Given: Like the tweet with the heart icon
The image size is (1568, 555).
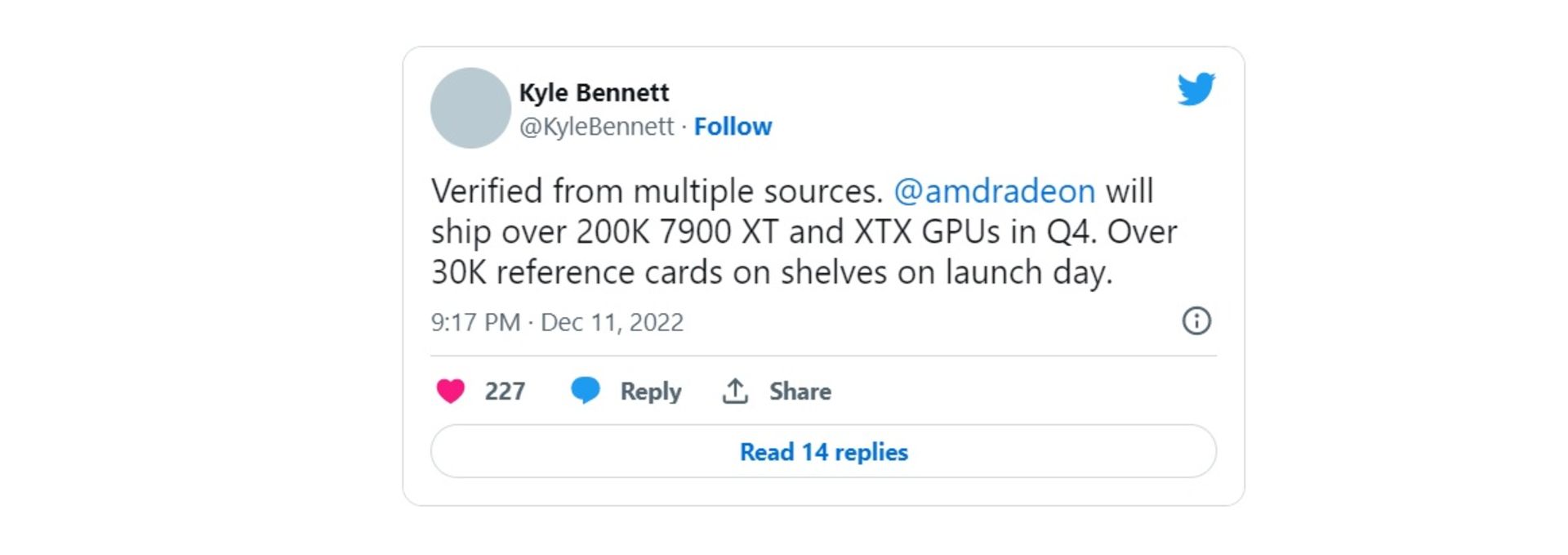Looking at the screenshot, I should click(450, 392).
